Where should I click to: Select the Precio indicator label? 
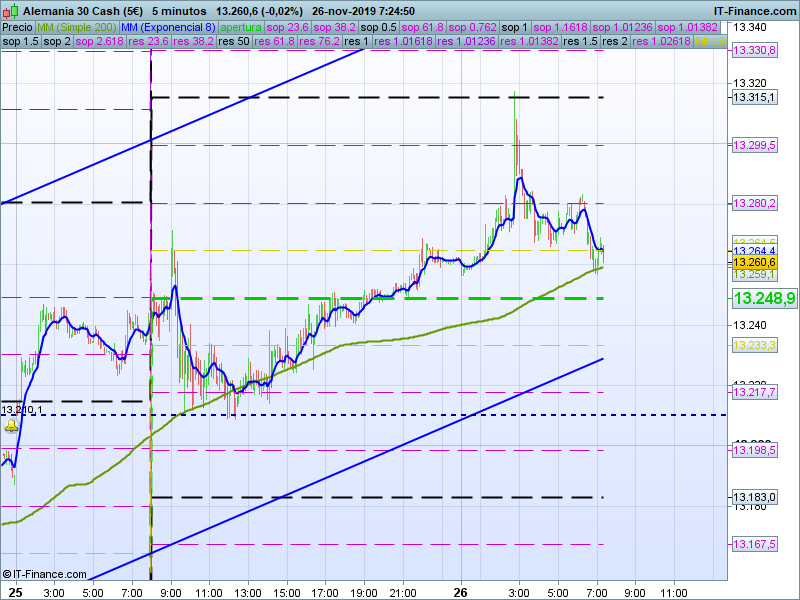[18, 27]
